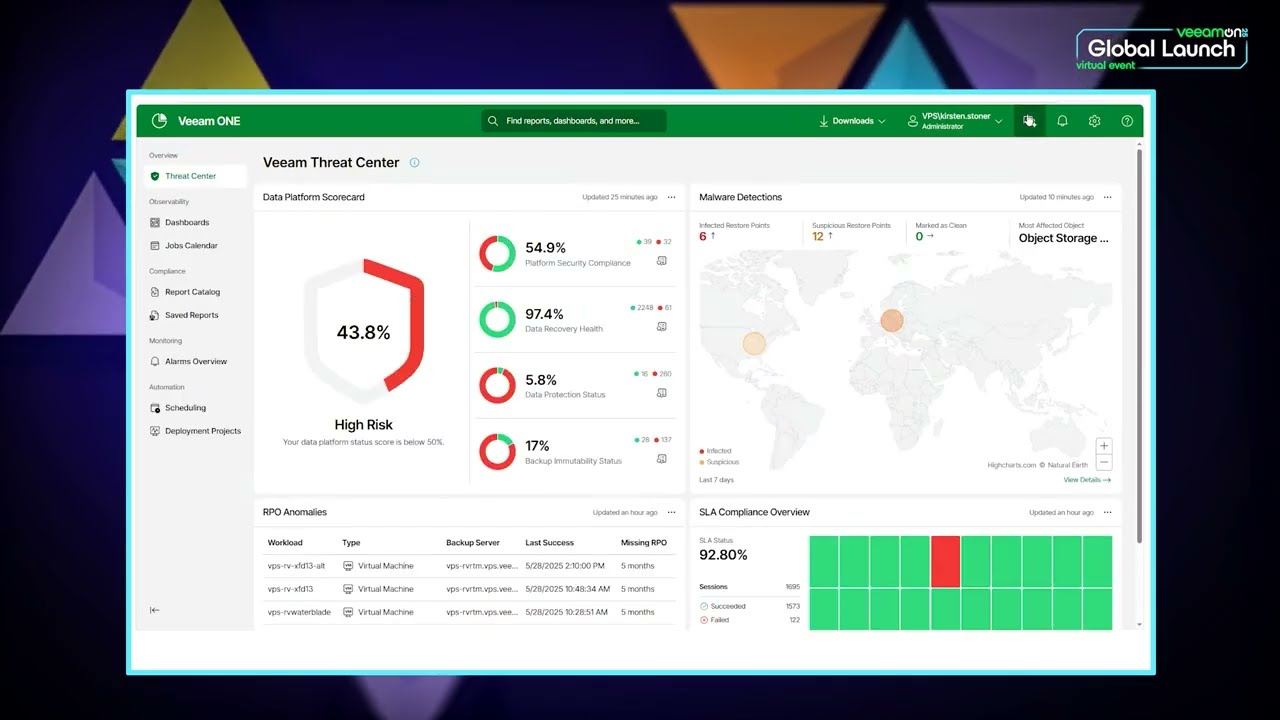Viewport: 1280px width, 720px height.
Task: Zoom out on the malware map
Action: (1104, 462)
